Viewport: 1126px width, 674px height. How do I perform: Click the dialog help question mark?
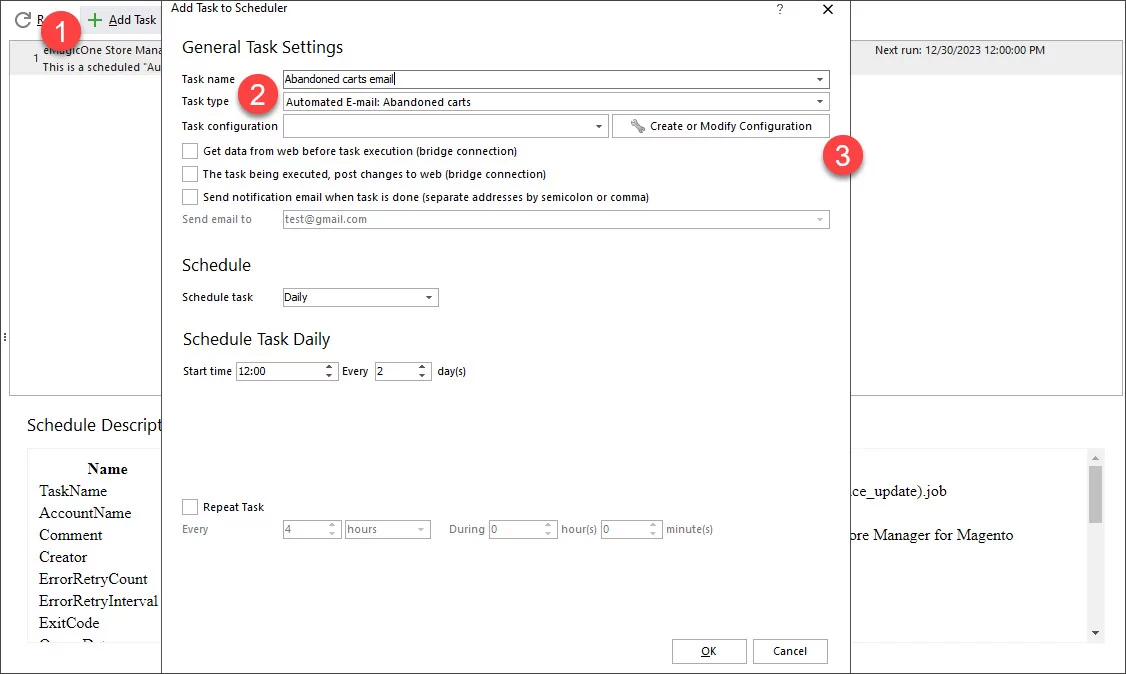point(780,9)
